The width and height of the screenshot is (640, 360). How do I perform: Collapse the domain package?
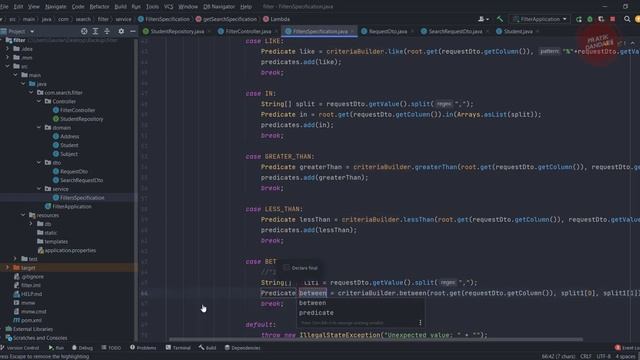point(39,127)
